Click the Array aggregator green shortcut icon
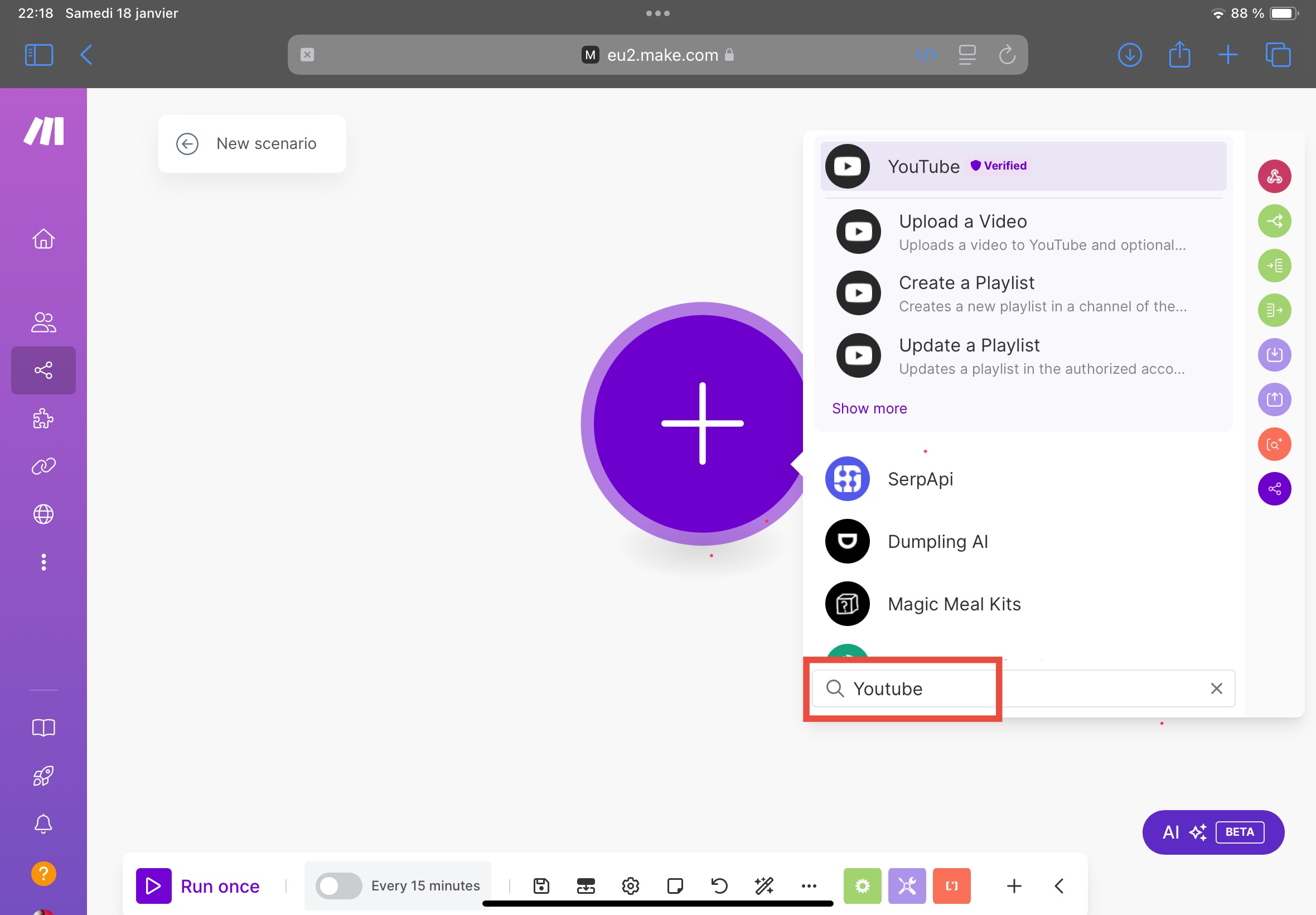This screenshot has height=915, width=1316. pyautogui.click(x=1274, y=310)
